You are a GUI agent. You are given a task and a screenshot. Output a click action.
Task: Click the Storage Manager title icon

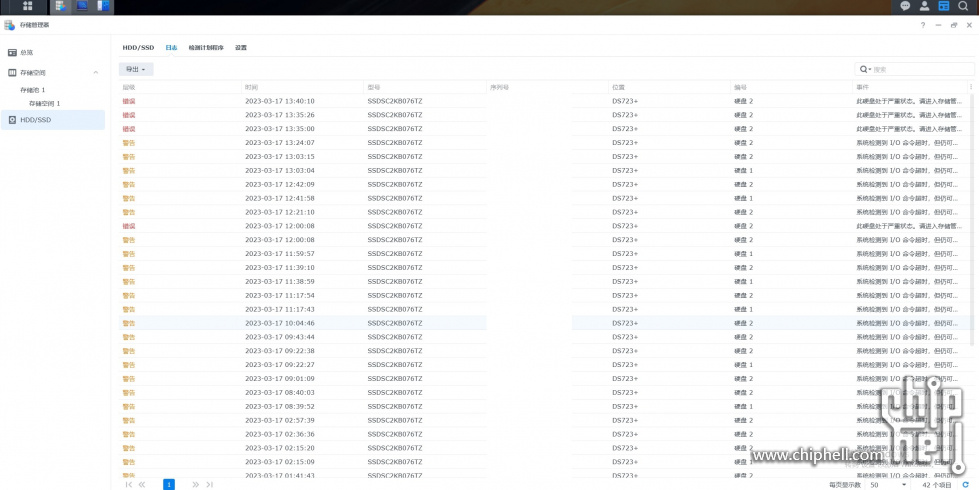(x=9, y=25)
